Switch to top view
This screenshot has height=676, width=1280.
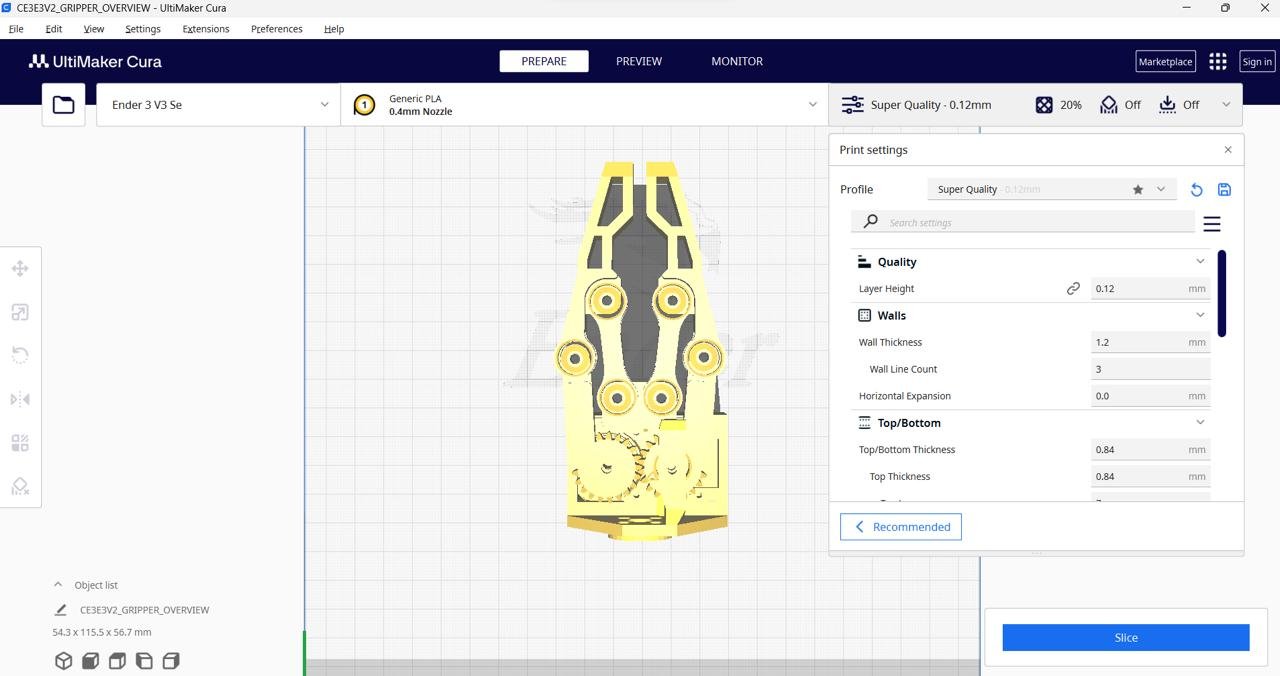click(x=117, y=661)
